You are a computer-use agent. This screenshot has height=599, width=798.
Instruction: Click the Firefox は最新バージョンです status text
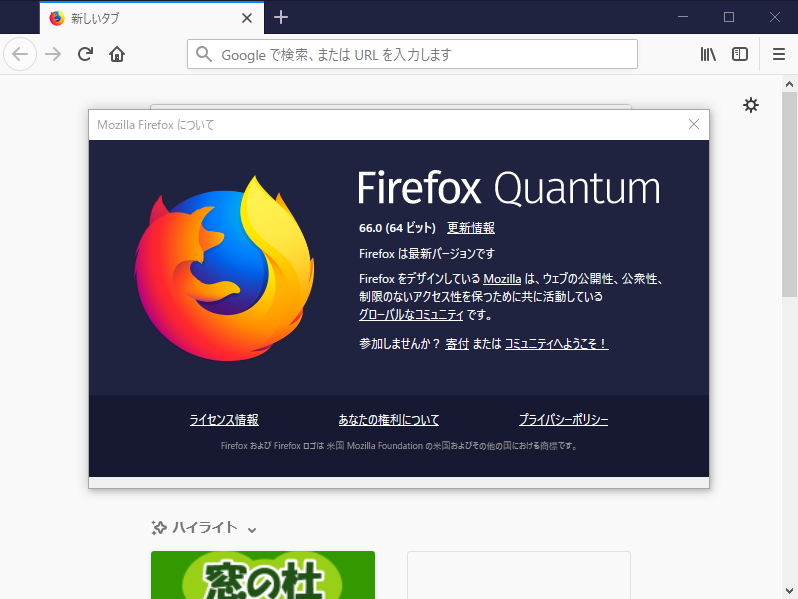[426, 253]
